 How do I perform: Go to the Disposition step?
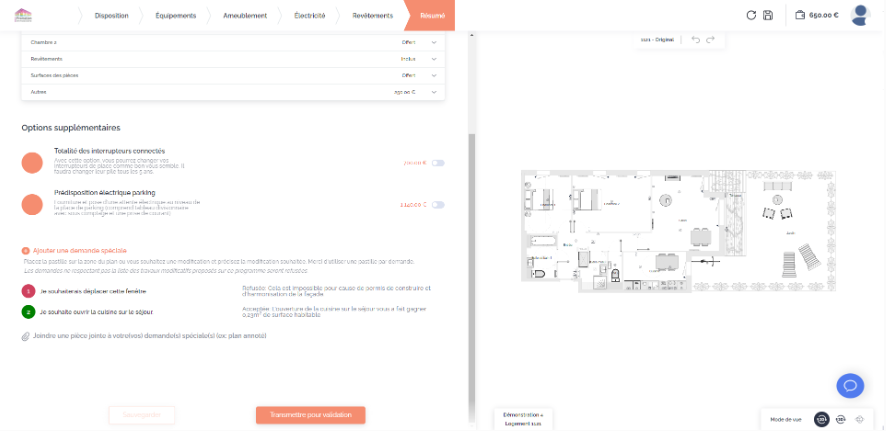pos(111,16)
